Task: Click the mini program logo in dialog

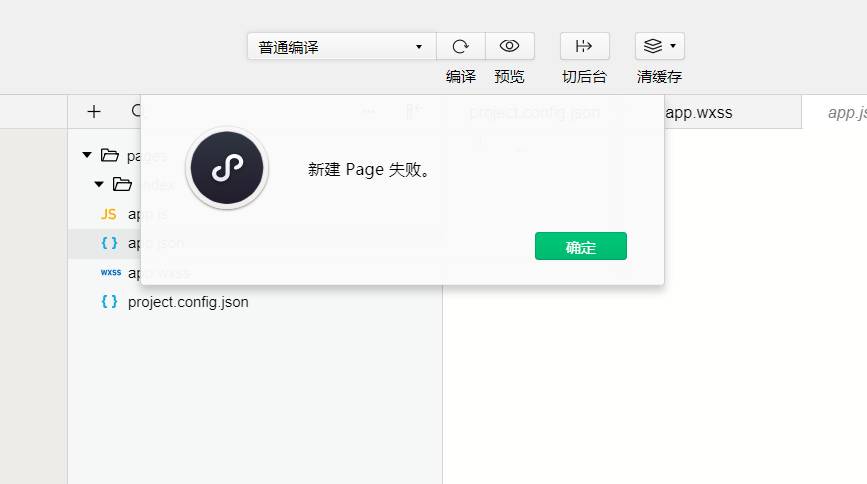Action: 227,168
